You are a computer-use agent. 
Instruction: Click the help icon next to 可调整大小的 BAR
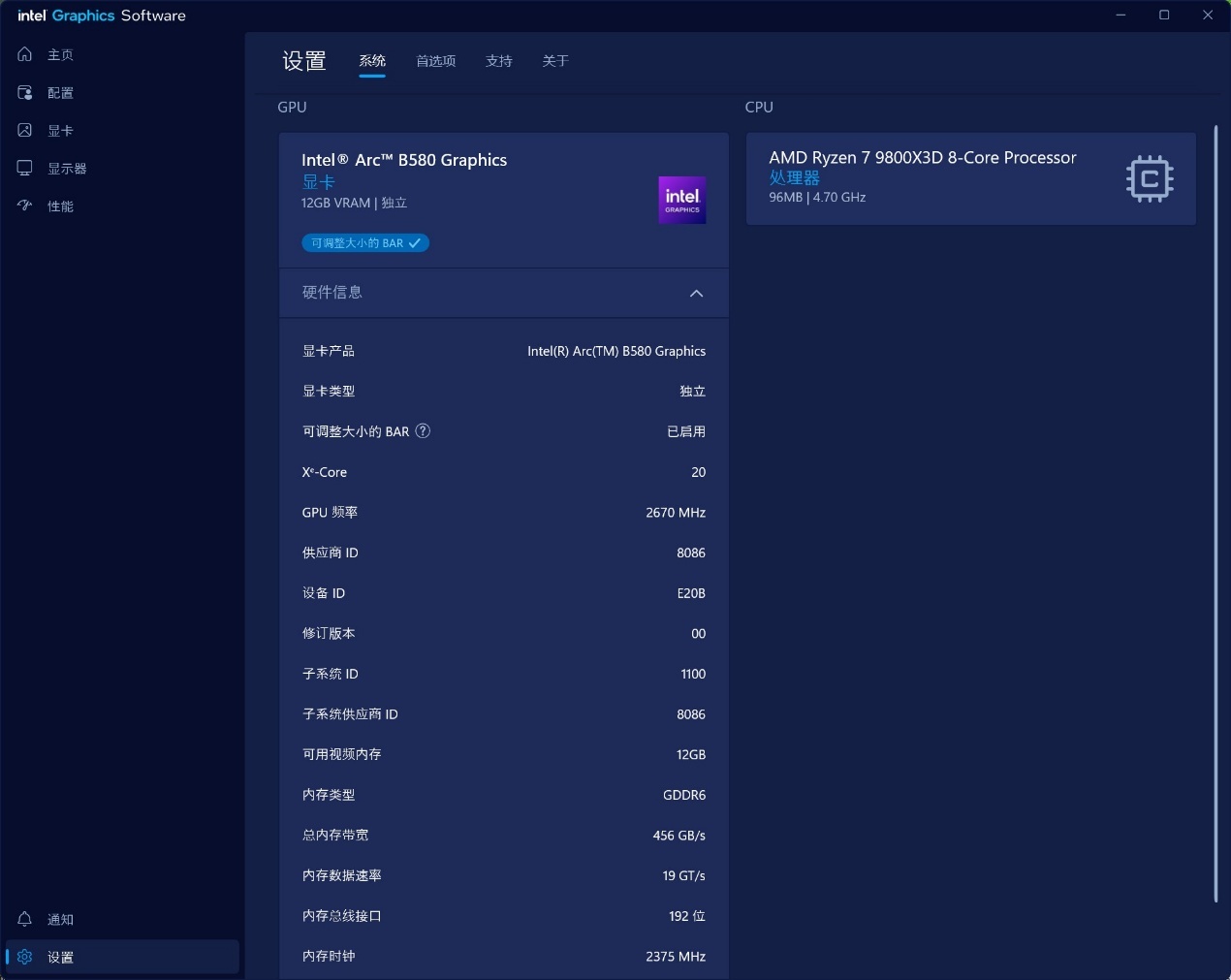tap(423, 431)
